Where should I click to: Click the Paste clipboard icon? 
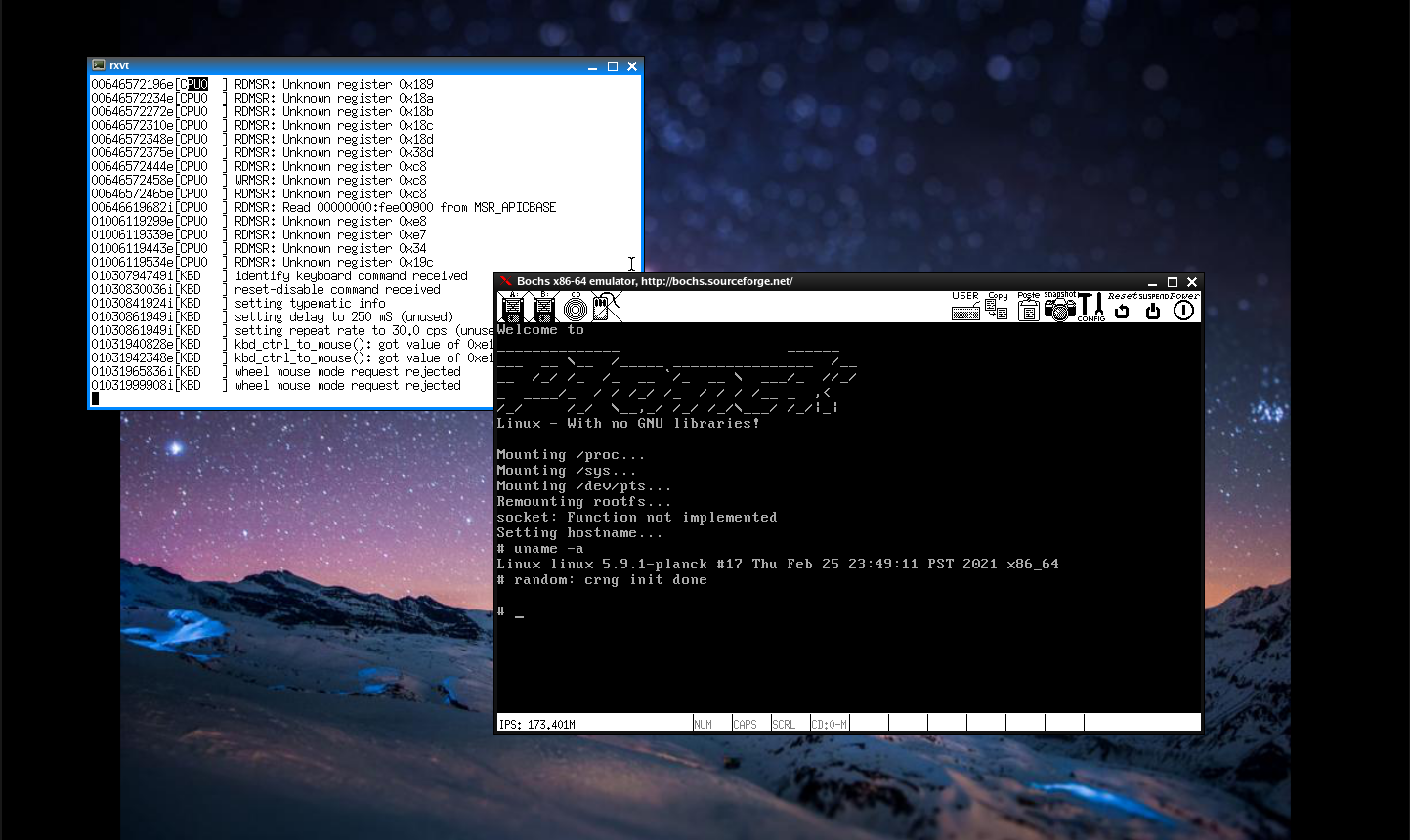coord(1028,307)
